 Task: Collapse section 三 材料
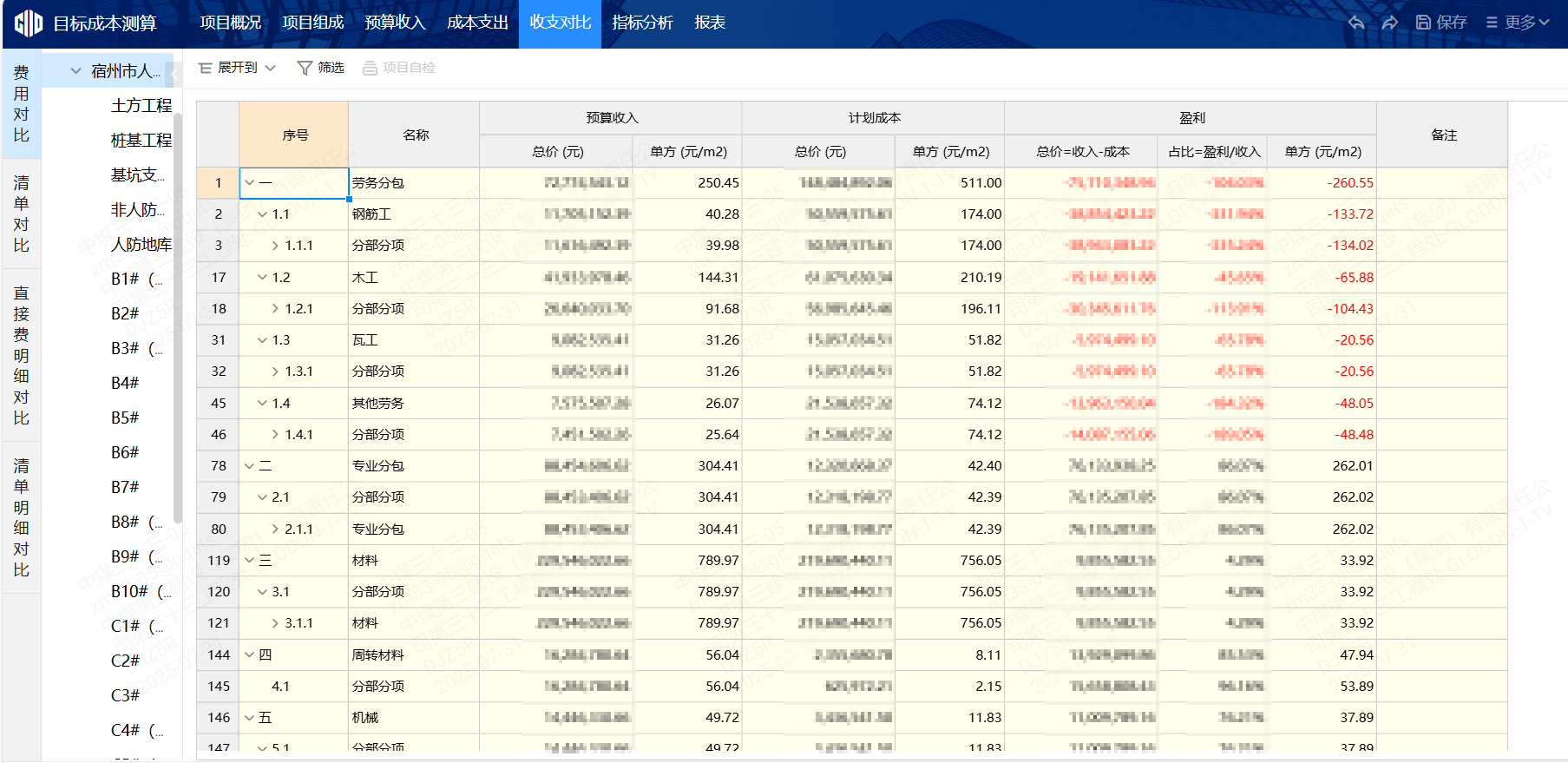(250, 561)
